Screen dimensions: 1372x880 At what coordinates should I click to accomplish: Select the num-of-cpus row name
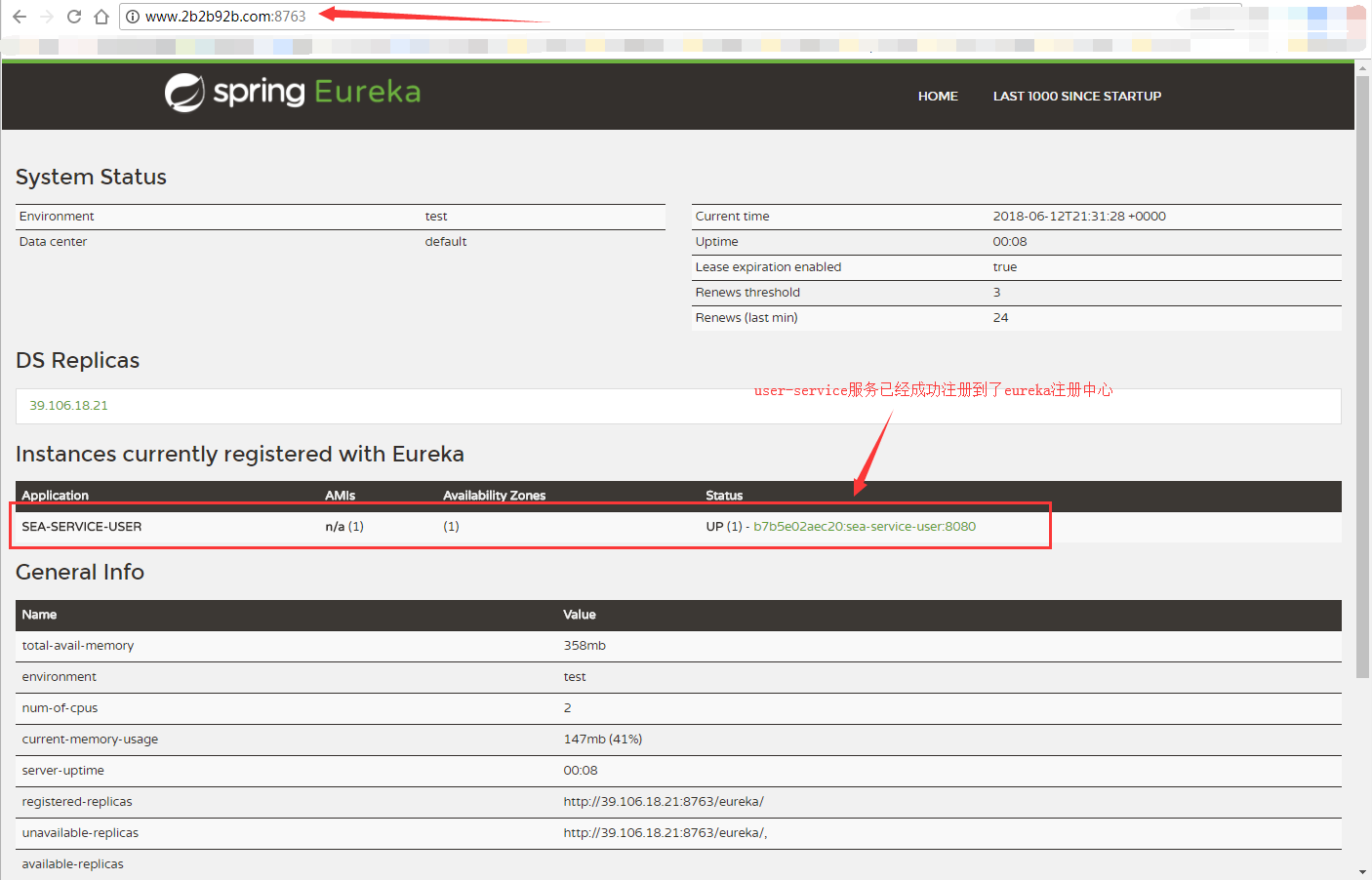(60, 708)
